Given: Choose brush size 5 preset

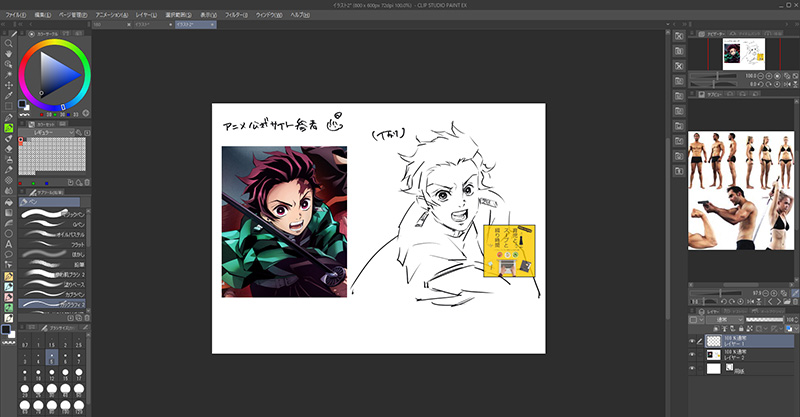Looking at the screenshot, I should (52, 357).
